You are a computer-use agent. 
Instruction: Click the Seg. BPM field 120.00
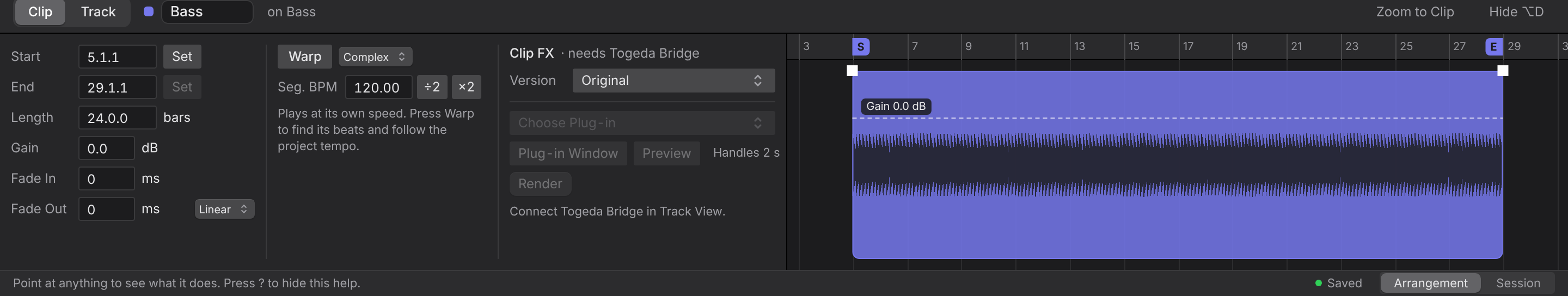point(378,87)
